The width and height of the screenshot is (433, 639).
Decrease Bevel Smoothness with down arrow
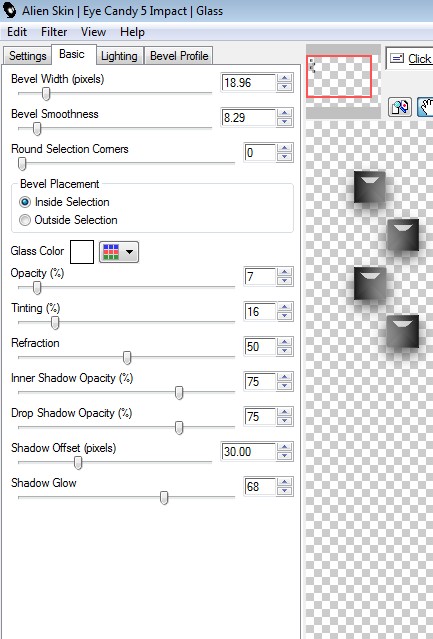coord(285,122)
